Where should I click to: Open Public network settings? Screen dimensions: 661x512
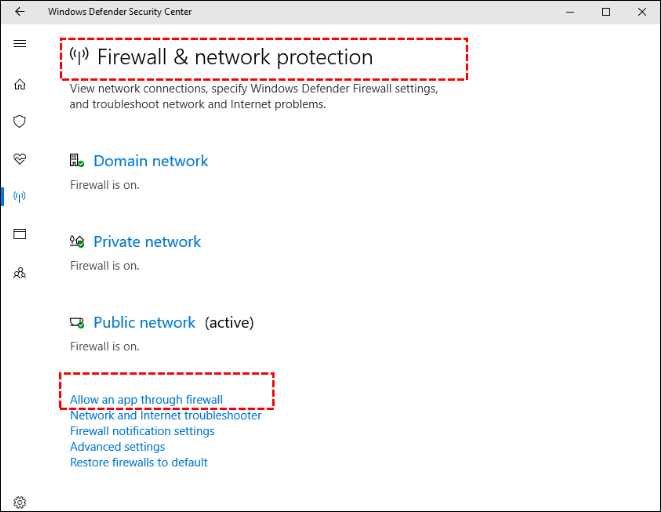(144, 323)
